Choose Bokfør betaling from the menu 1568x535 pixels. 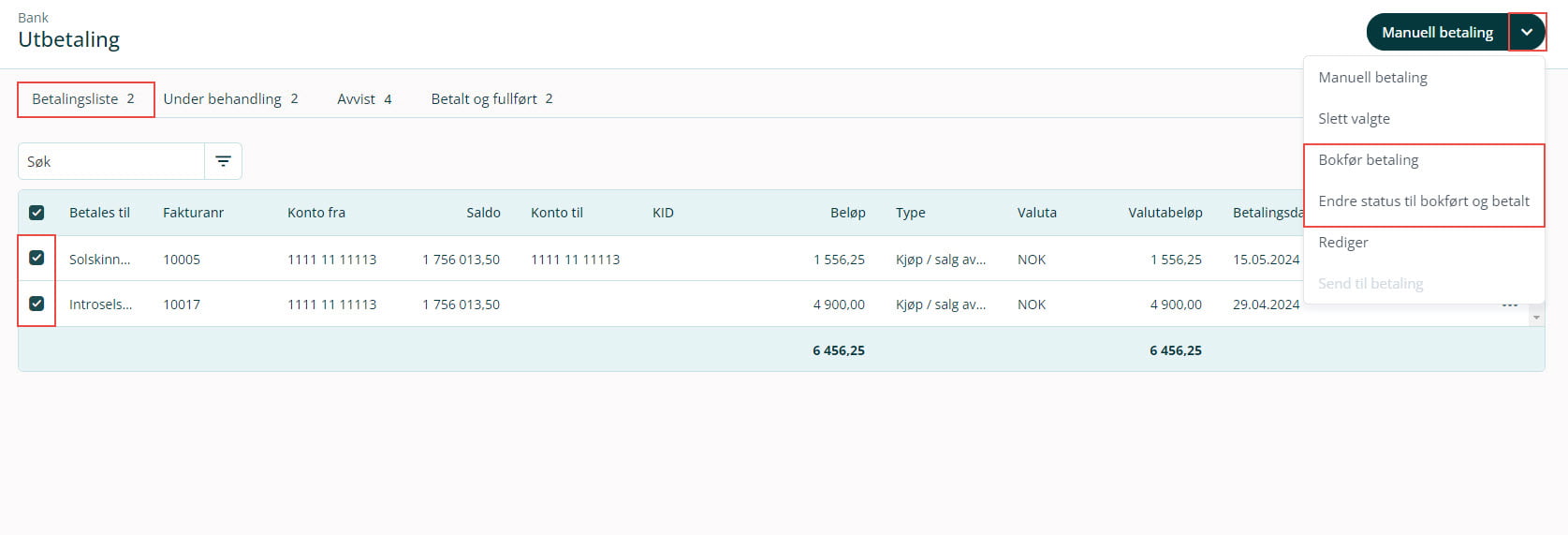pyautogui.click(x=1368, y=160)
